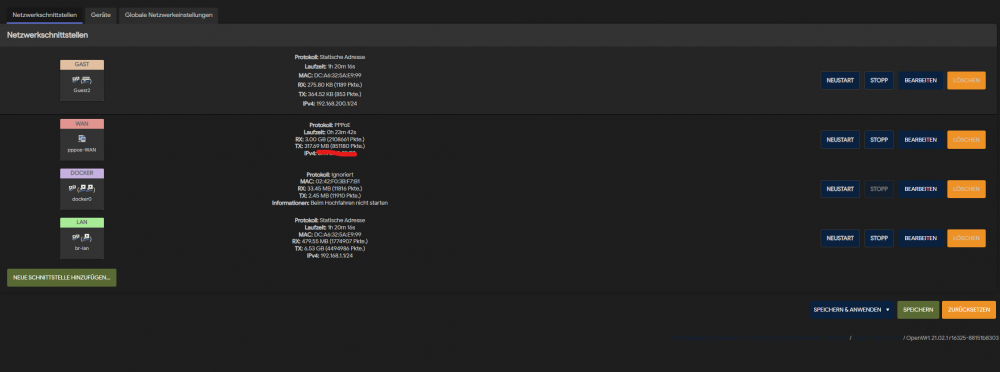Restart the LAN interface with Neustart
Screen dimensions: 1000x372
tap(840, 238)
